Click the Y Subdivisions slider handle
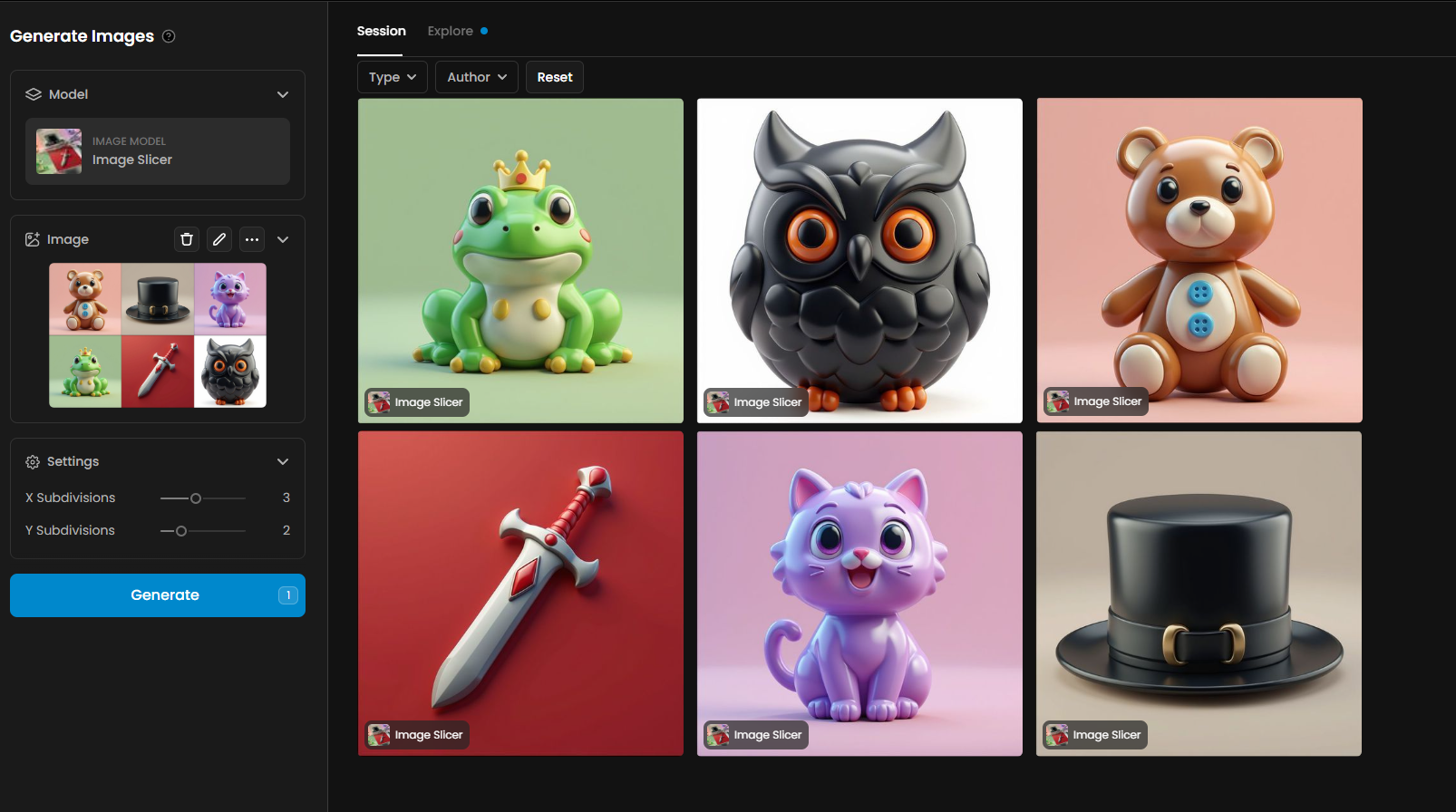The width and height of the screenshot is (1456, 812). click(181, 531)
